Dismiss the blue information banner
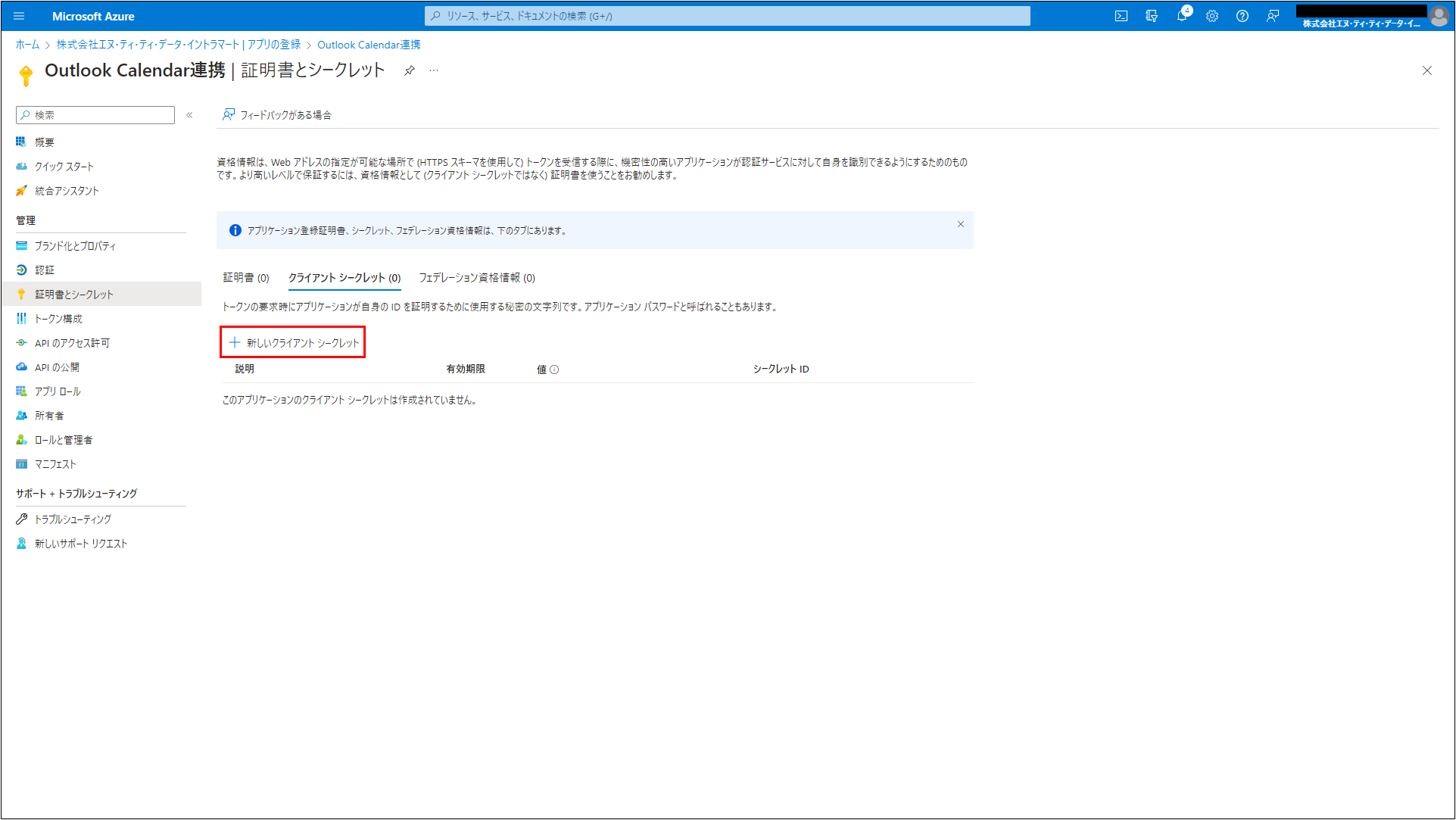 pyautogui.click(x=961, y=224)
